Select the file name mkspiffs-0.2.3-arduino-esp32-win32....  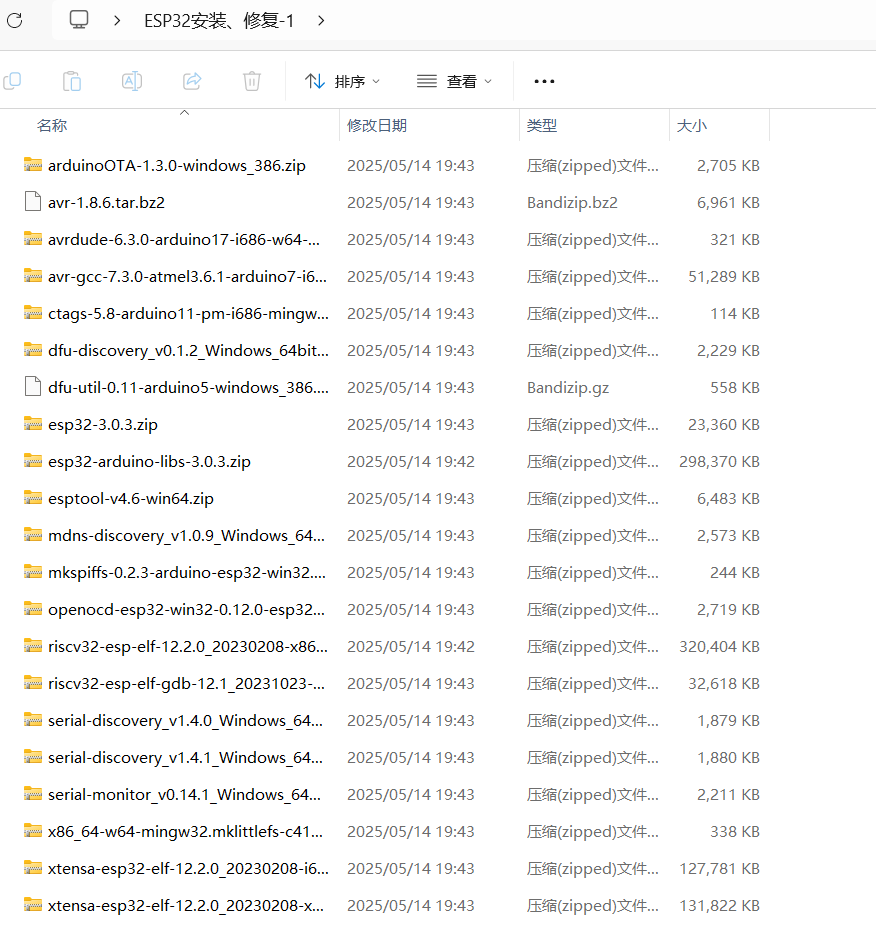coord(187,573)
